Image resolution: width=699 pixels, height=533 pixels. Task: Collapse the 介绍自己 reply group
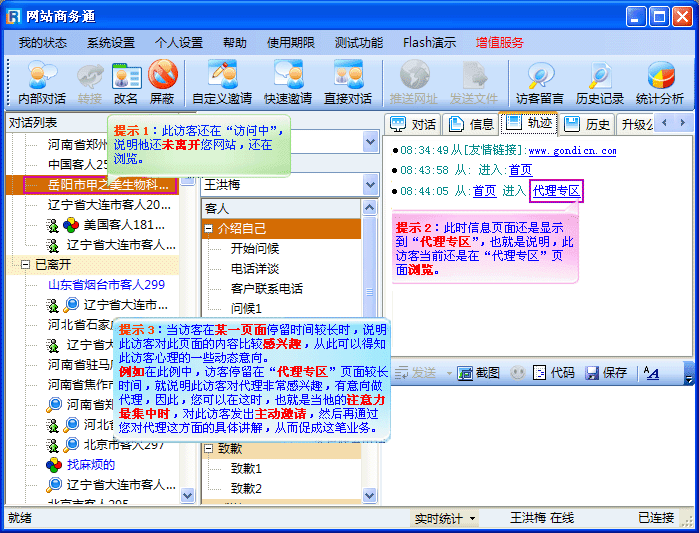[208, 228]
